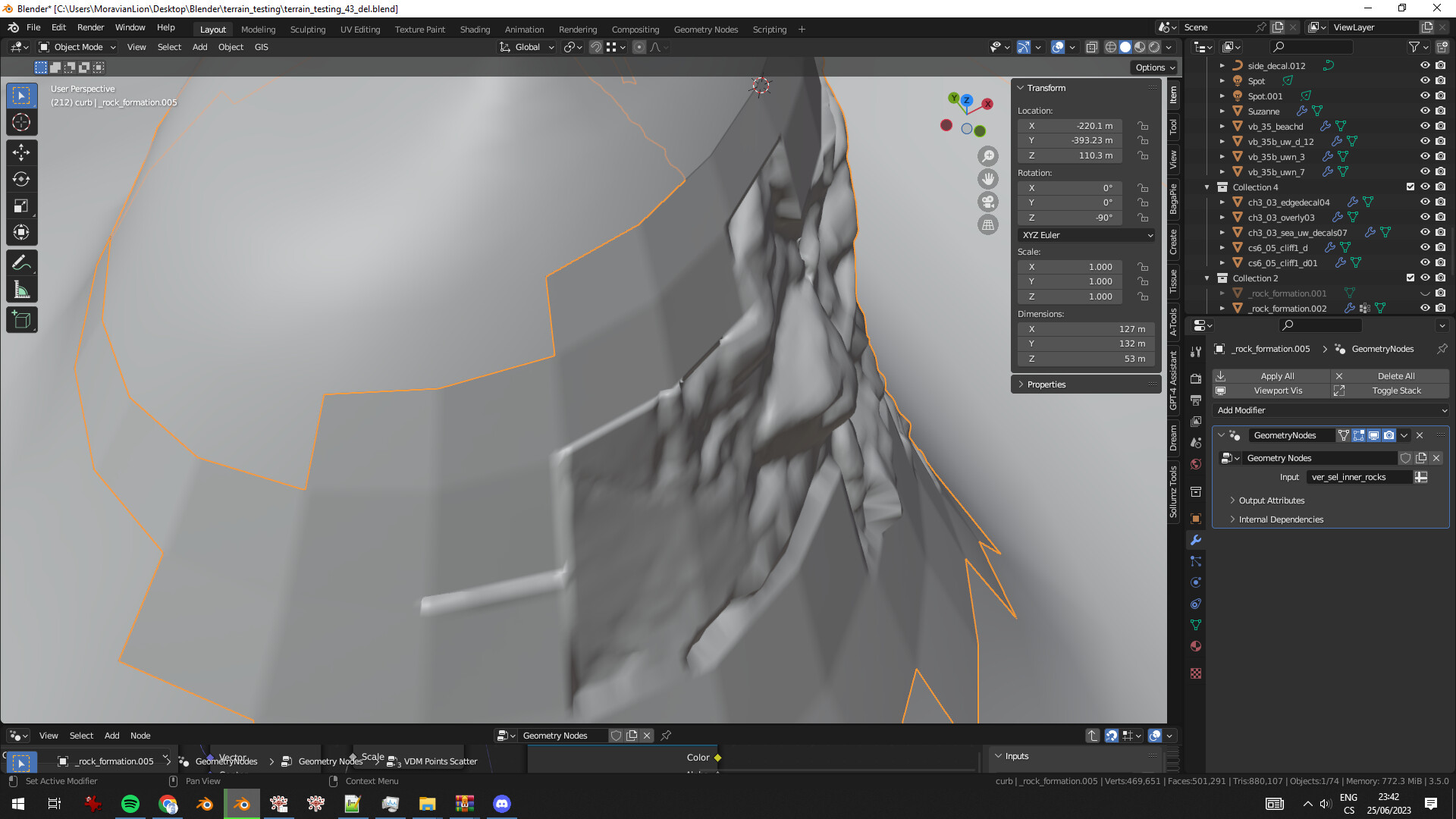Open the Render properties tab

(x=1196, y=378)
